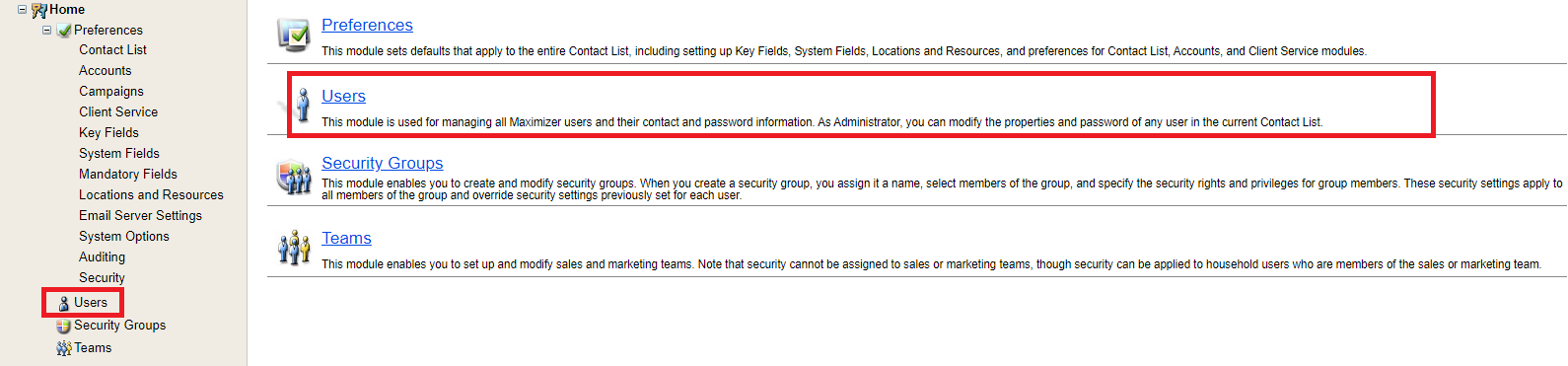Click the Teams people icon in main panel
The height and width of the screenshot is (366, 1568).
click(294, 248)
